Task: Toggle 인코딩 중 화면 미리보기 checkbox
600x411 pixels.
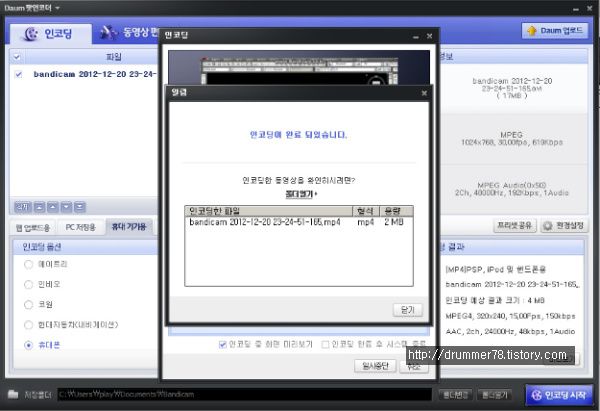Action: [222, 344]
